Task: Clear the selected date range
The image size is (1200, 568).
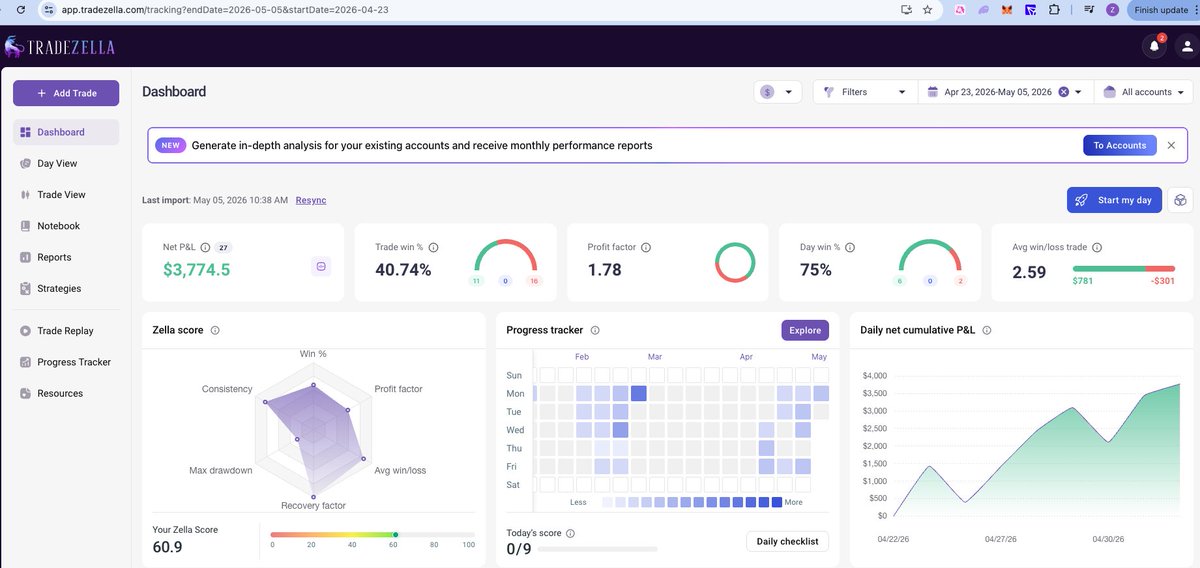Action: (1063, 92)
